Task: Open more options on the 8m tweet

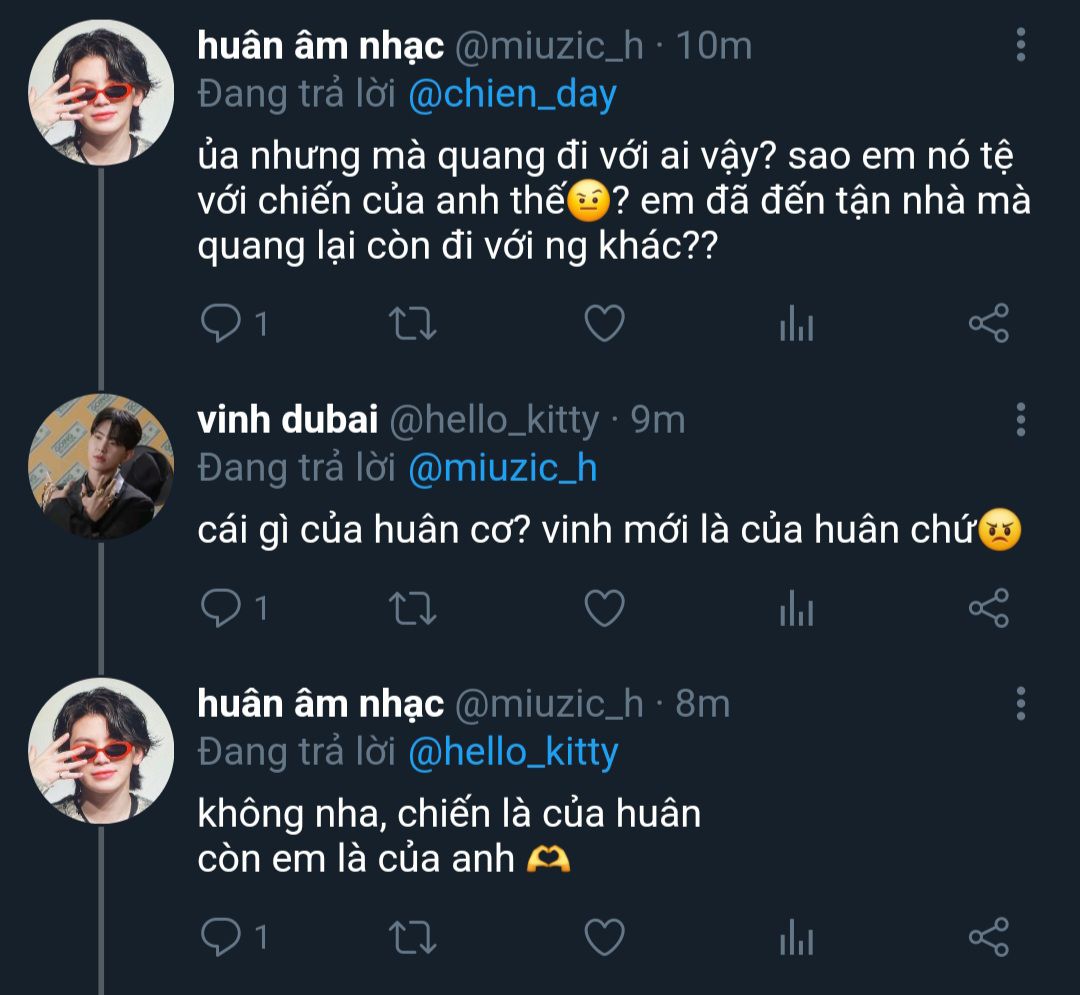Action: (x=1020, y=704)
